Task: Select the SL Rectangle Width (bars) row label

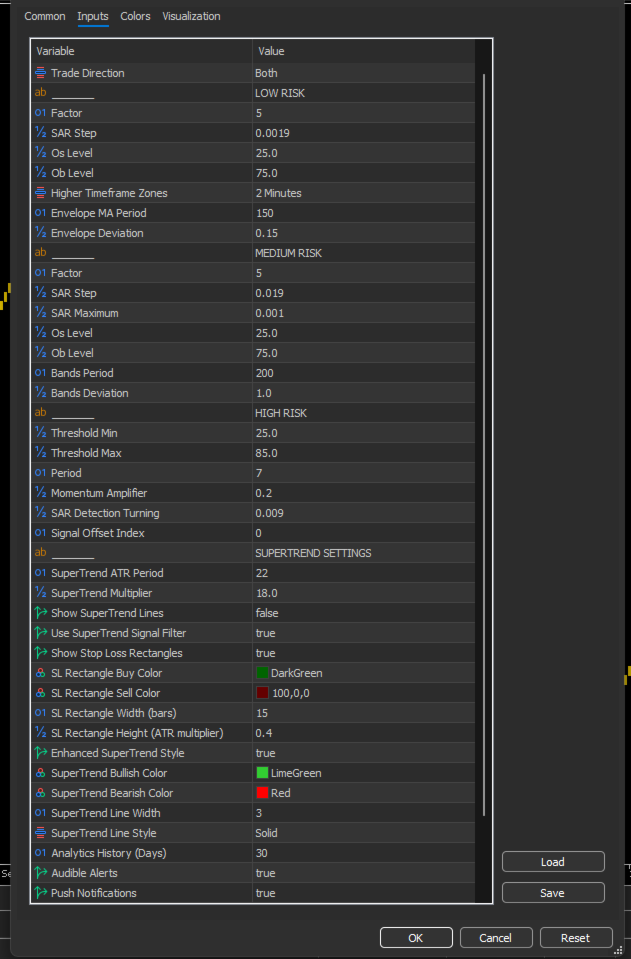Action: click(x=114, y=713)
